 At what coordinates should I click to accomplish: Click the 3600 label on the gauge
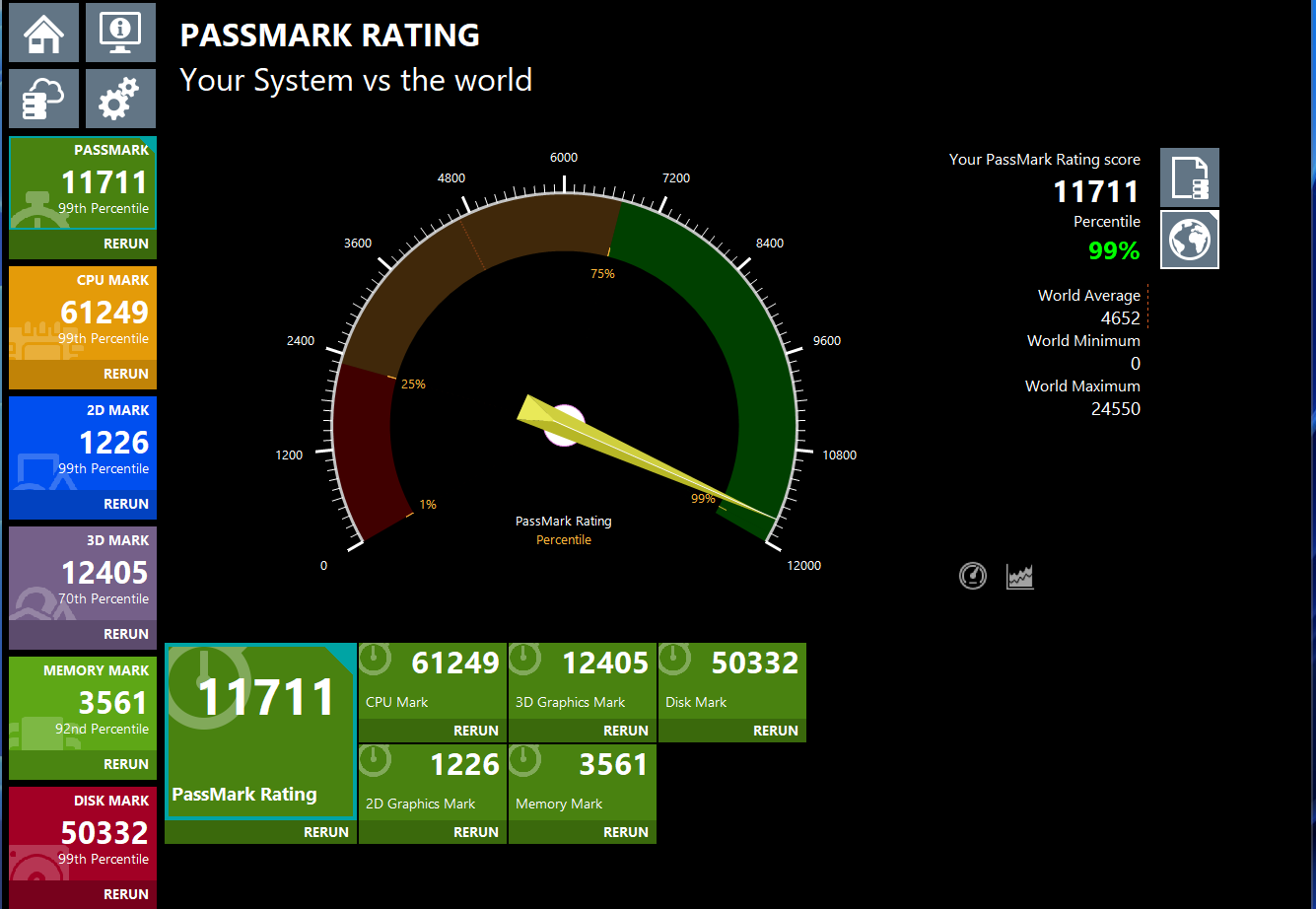tap(358, 244)
